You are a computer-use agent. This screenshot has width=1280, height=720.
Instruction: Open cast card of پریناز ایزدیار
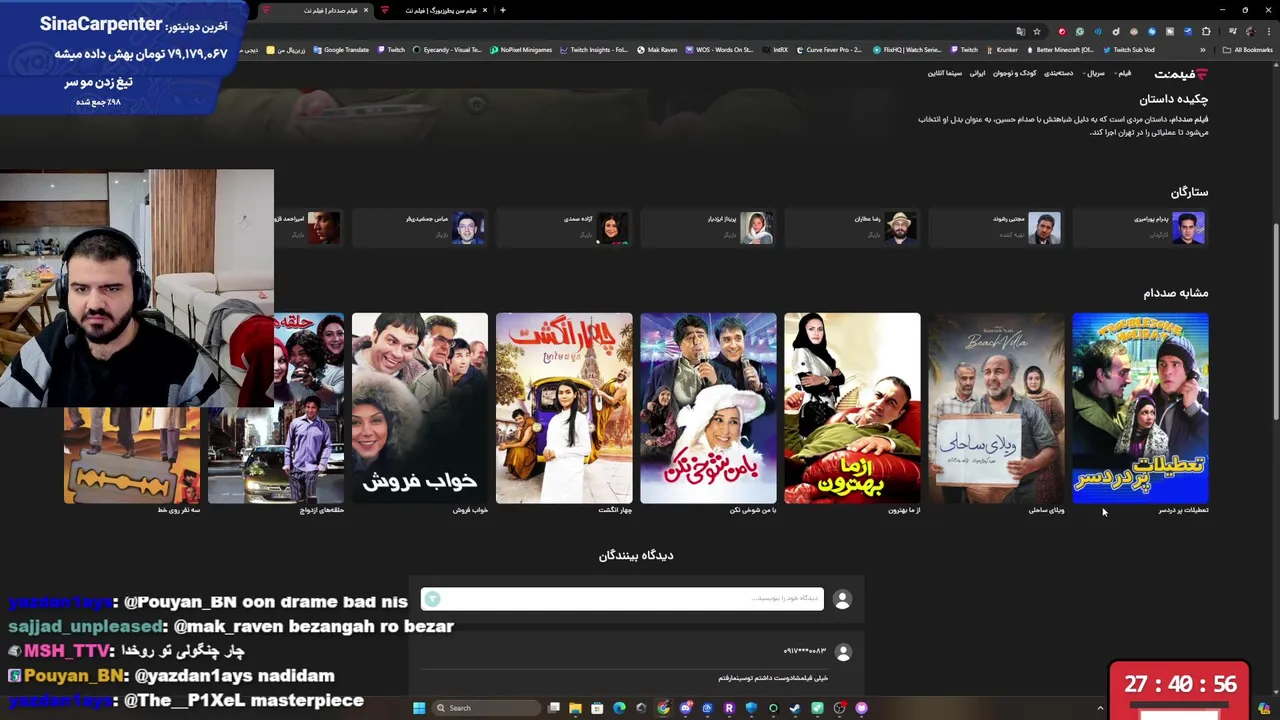pyautogui.click(x=708, y=227)
